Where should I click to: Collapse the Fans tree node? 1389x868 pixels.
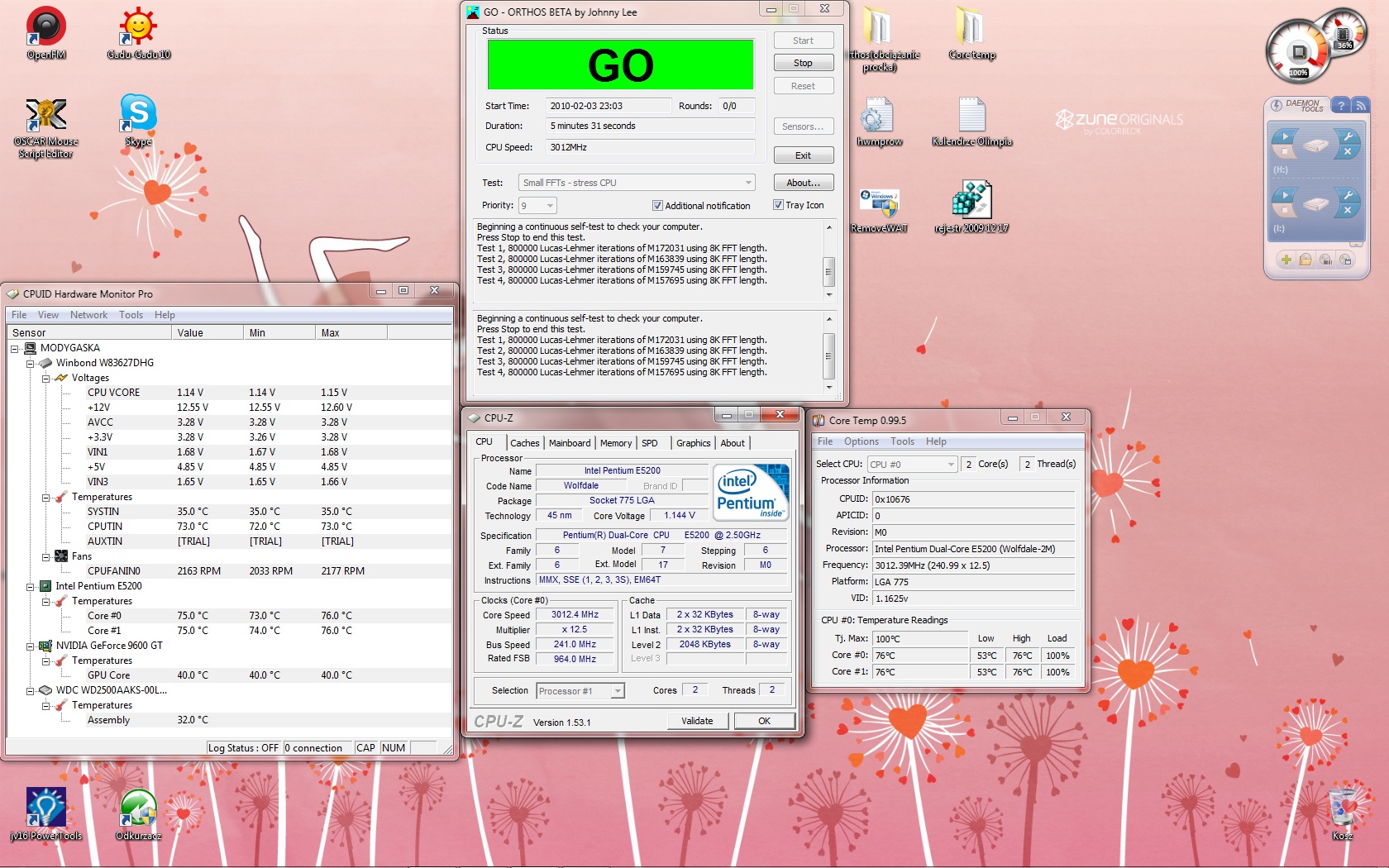(46, 556)
